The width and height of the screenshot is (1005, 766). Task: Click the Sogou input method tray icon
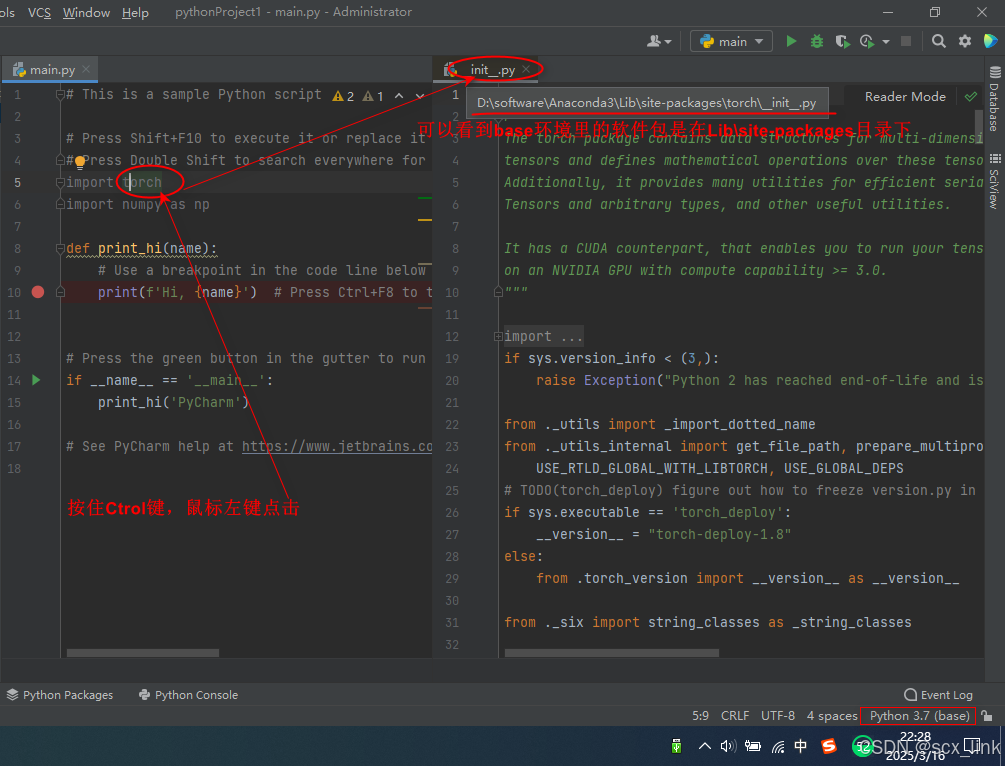(829, 746)
